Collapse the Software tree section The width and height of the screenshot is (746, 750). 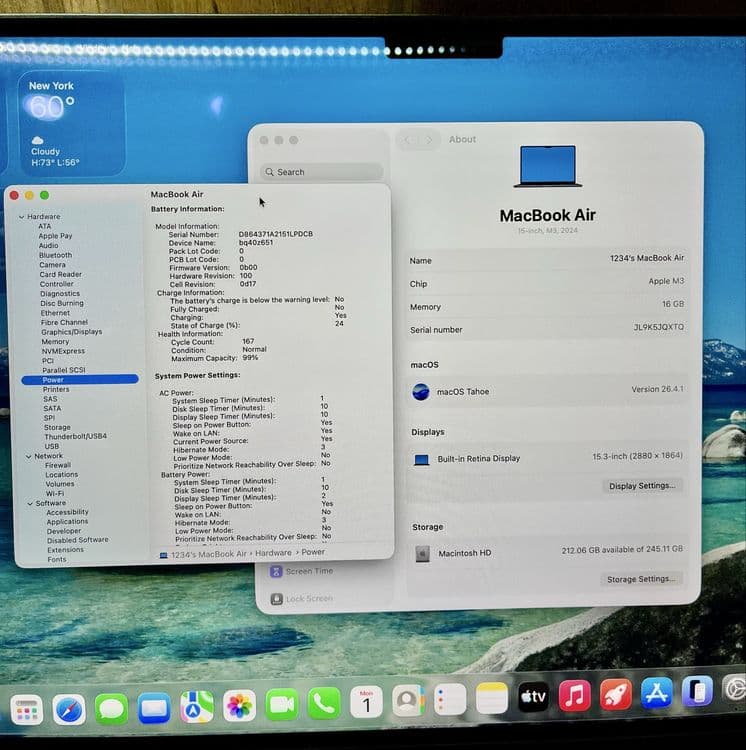30,504
